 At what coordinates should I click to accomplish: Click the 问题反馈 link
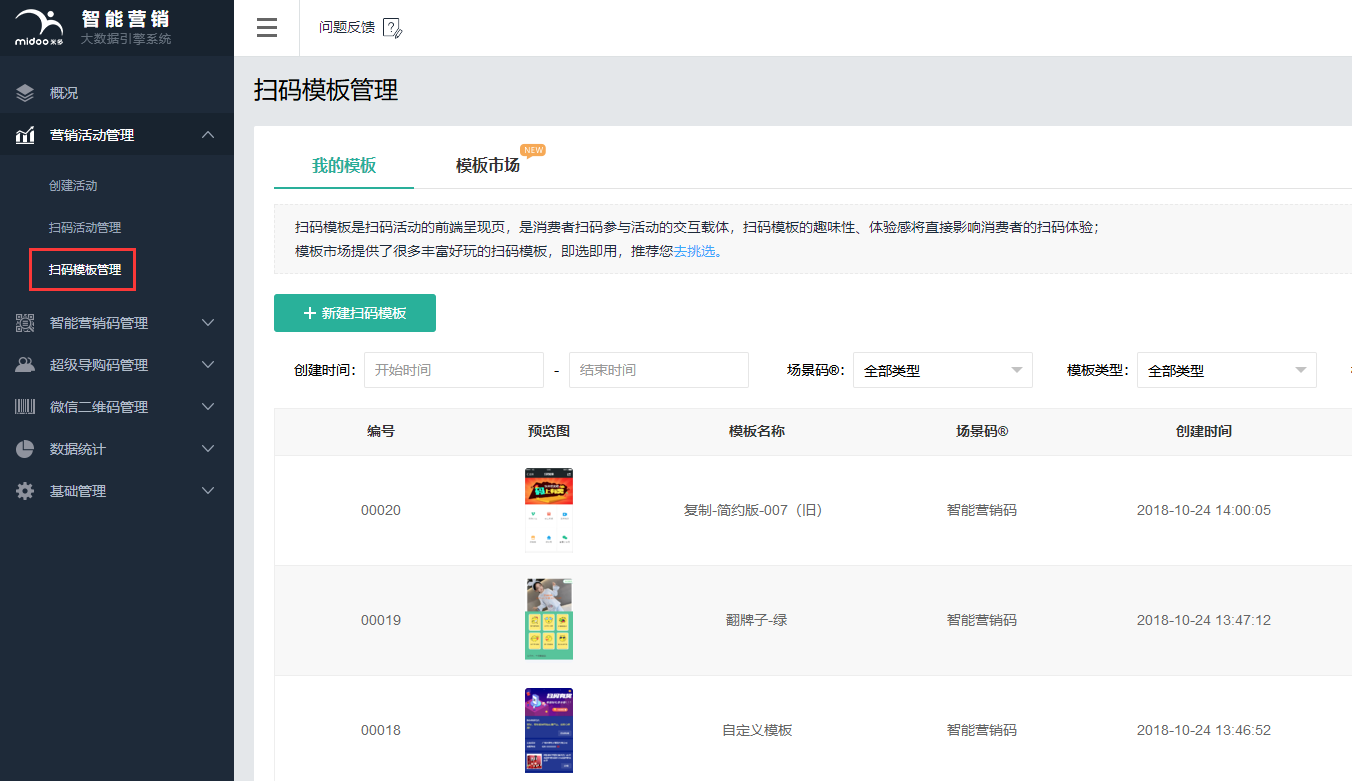point(347,27)
